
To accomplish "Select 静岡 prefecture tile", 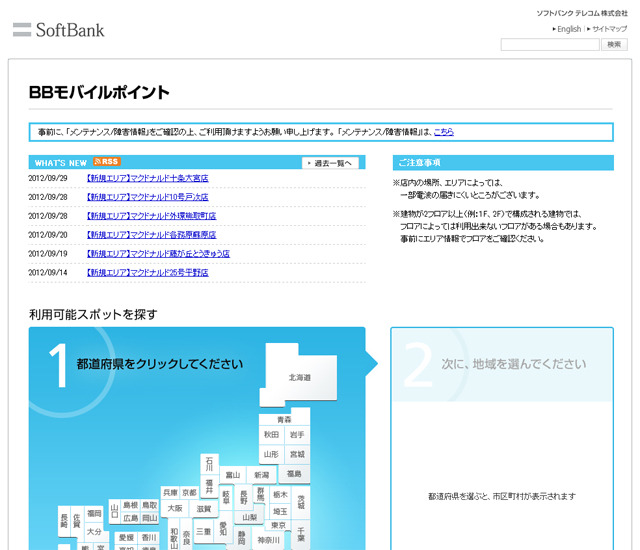I will pyautogui.click(x=242, y=538).
